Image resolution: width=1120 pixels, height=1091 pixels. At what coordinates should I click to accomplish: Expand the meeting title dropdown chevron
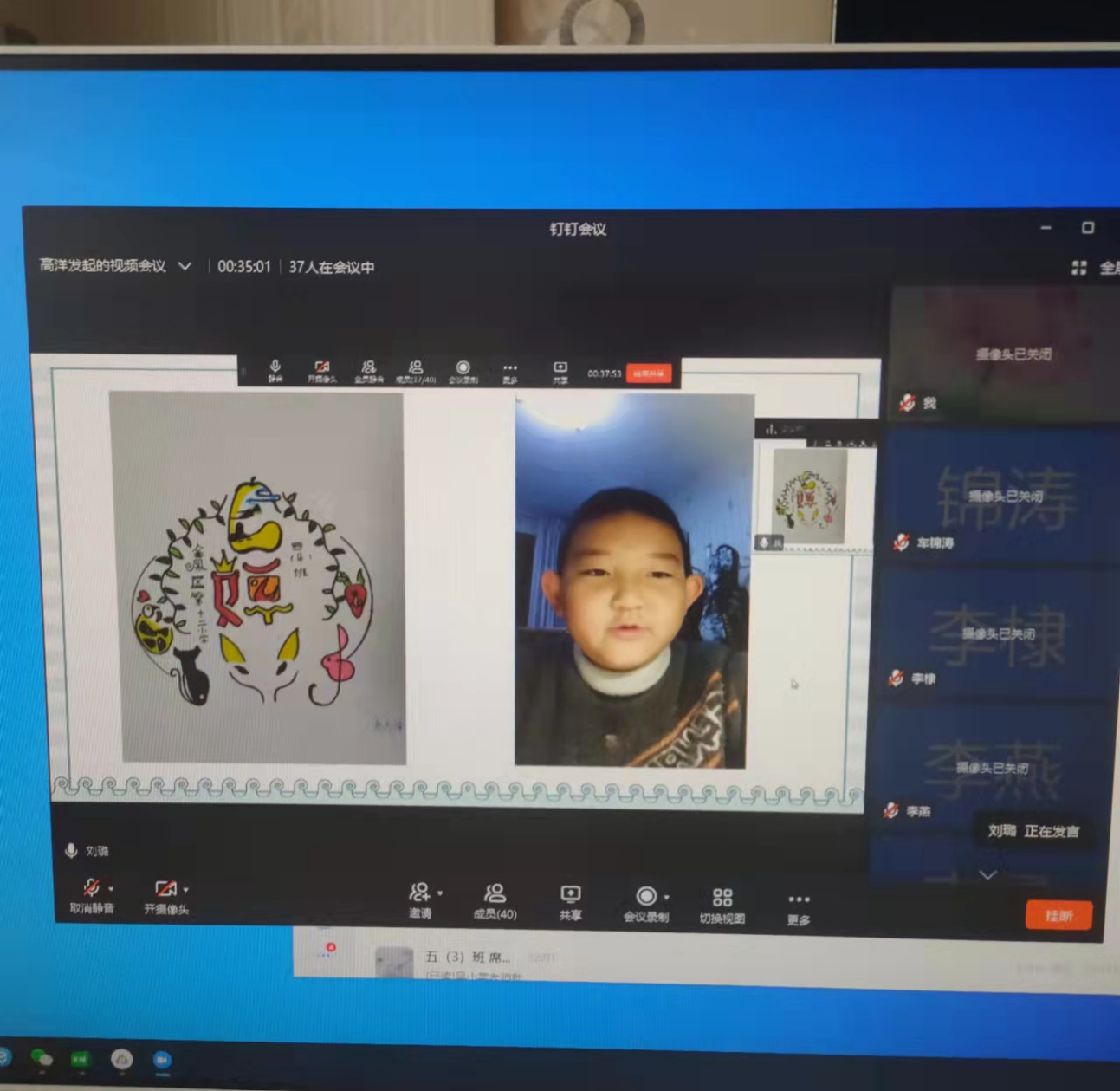[x=185, y=266]
